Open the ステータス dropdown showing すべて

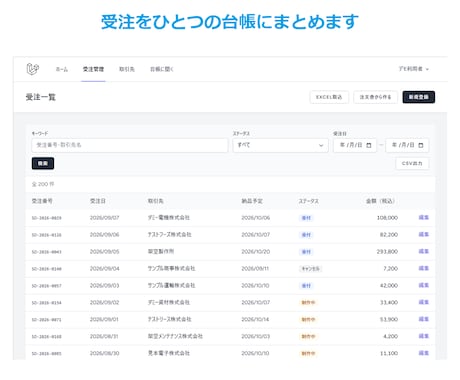(280, 145)
